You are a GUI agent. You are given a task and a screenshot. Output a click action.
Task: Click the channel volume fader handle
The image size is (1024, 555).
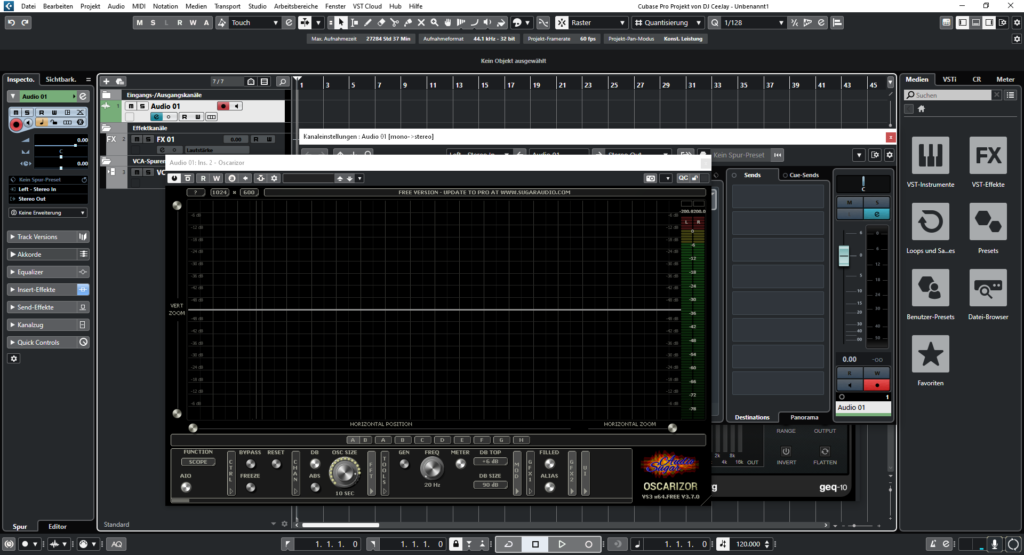pyautogui.click(x=844, y=255)
